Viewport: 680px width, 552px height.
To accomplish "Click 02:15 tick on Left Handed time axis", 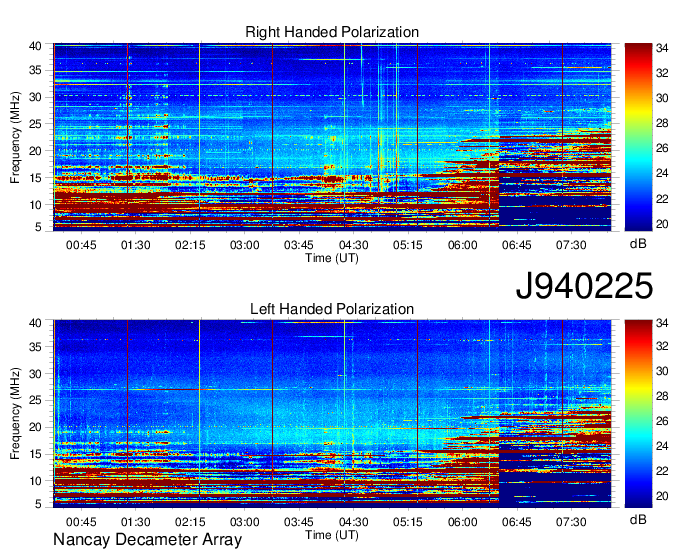I will 190,522.
